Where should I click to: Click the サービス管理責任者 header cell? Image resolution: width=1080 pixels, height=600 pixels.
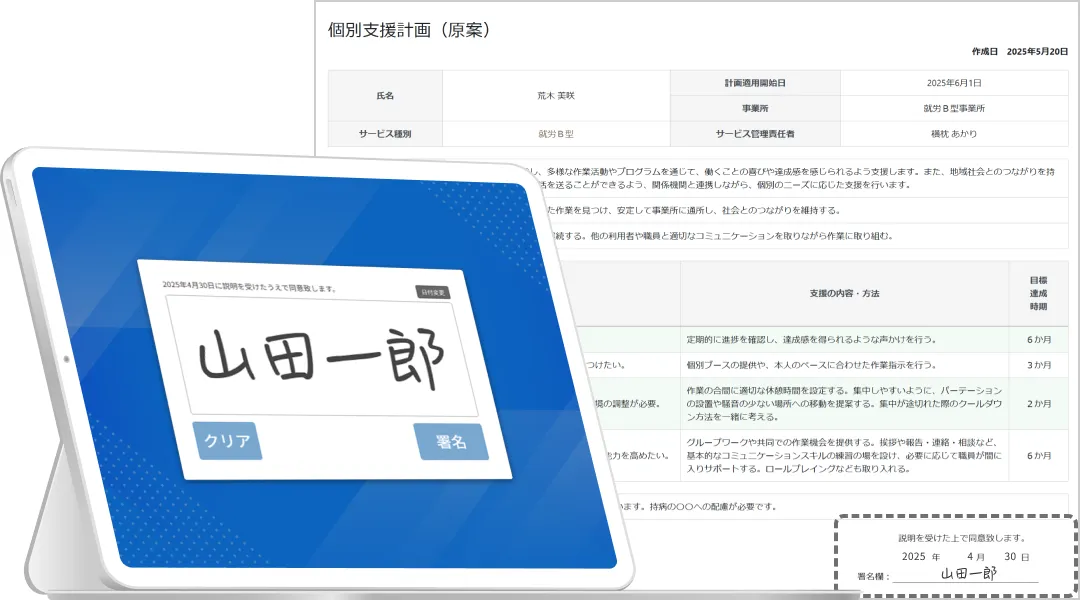tap(755, 134)
